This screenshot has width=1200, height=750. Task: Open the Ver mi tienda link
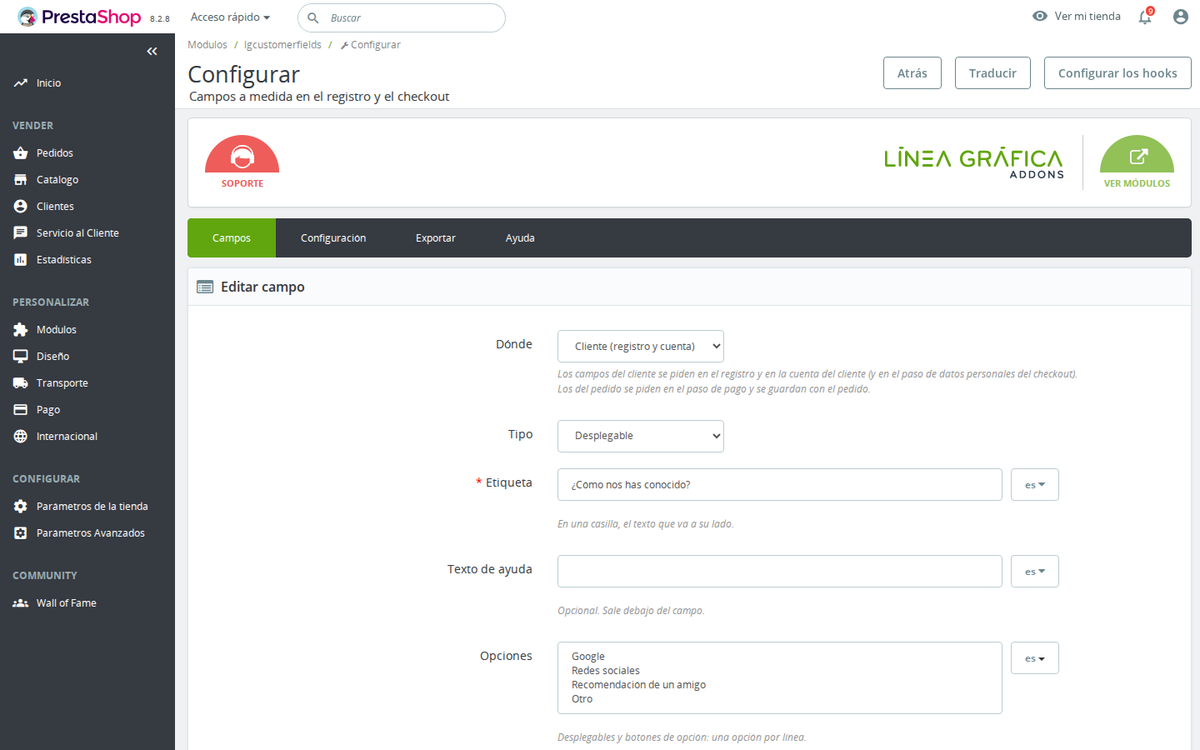tap(1077, 17)
